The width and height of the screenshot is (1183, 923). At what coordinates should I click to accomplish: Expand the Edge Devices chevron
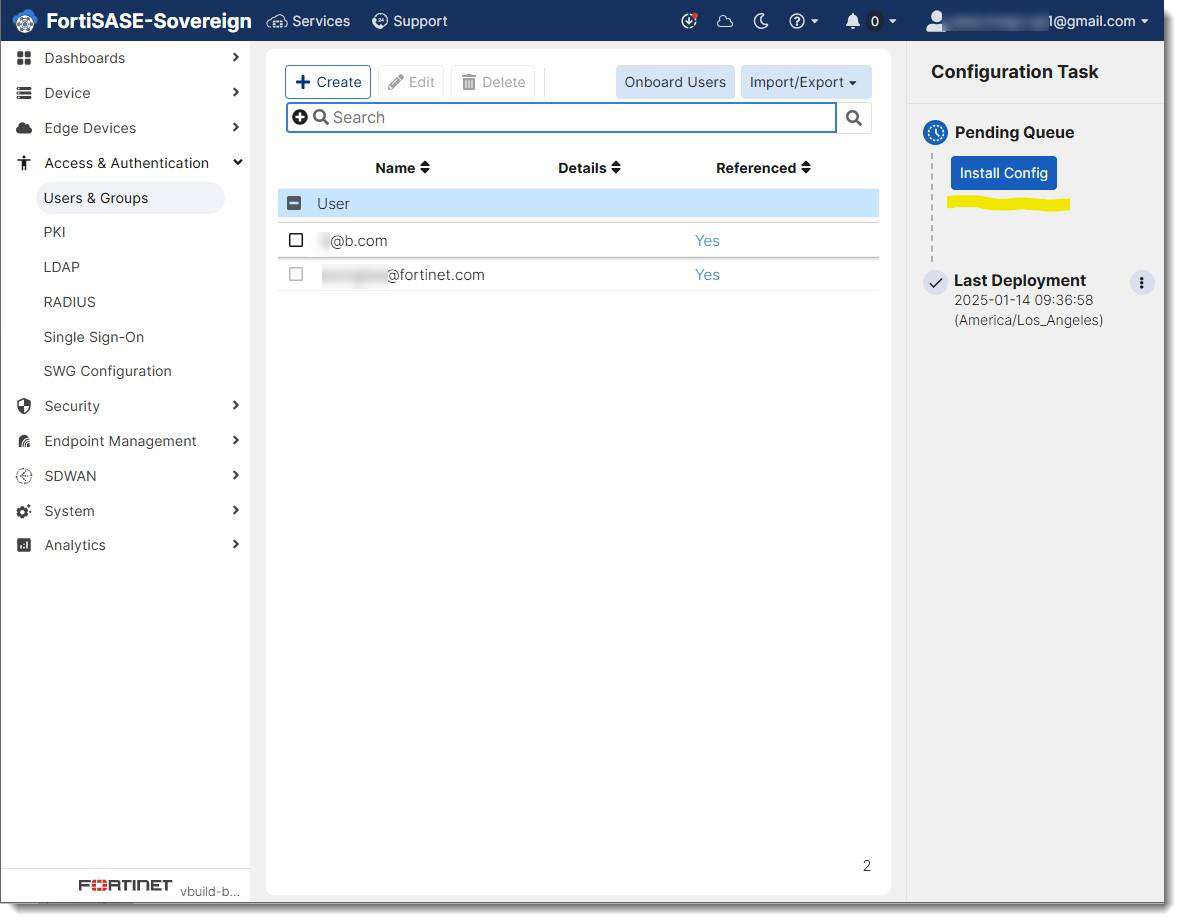(x=235, y=127)
